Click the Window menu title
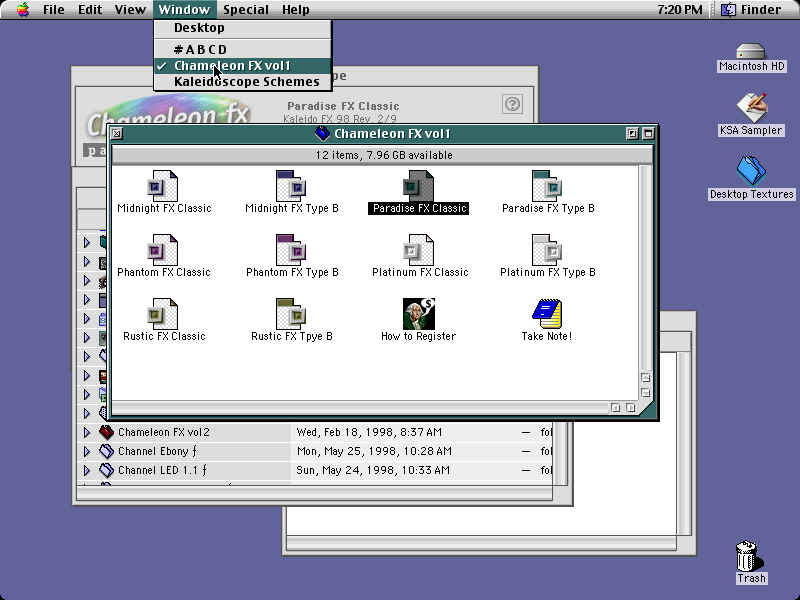800x600 pixels. 184,9
